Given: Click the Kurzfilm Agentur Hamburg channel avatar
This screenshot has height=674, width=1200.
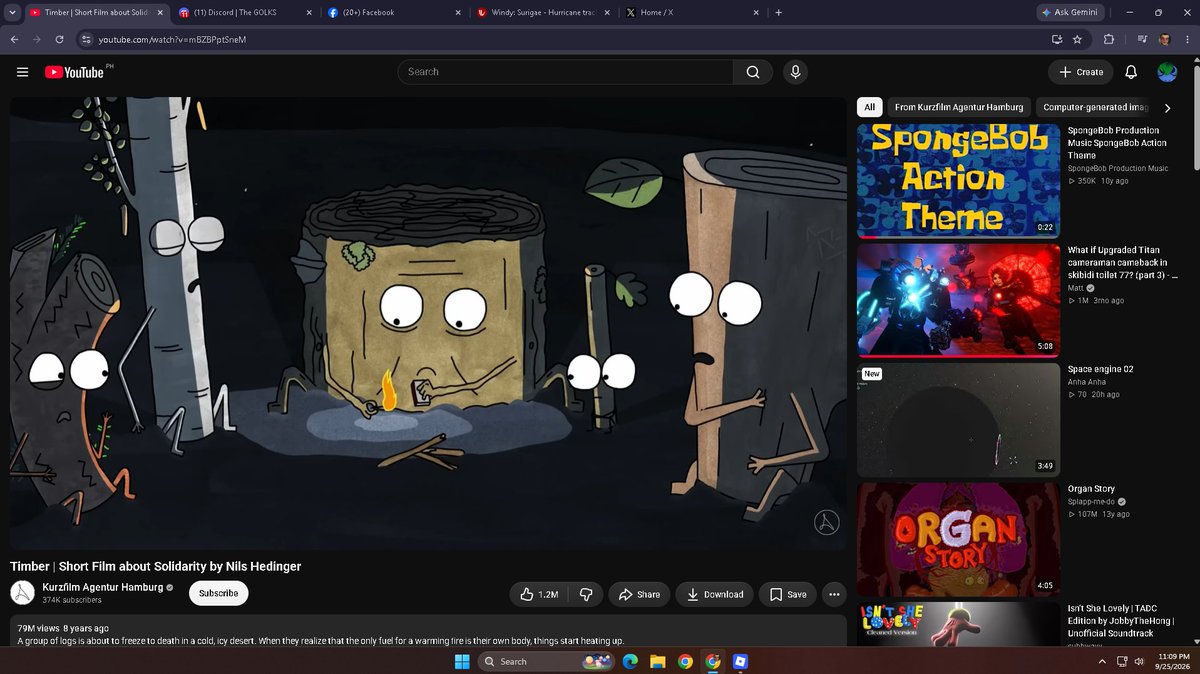Looking at the screenshot, I should coord(22,592).
